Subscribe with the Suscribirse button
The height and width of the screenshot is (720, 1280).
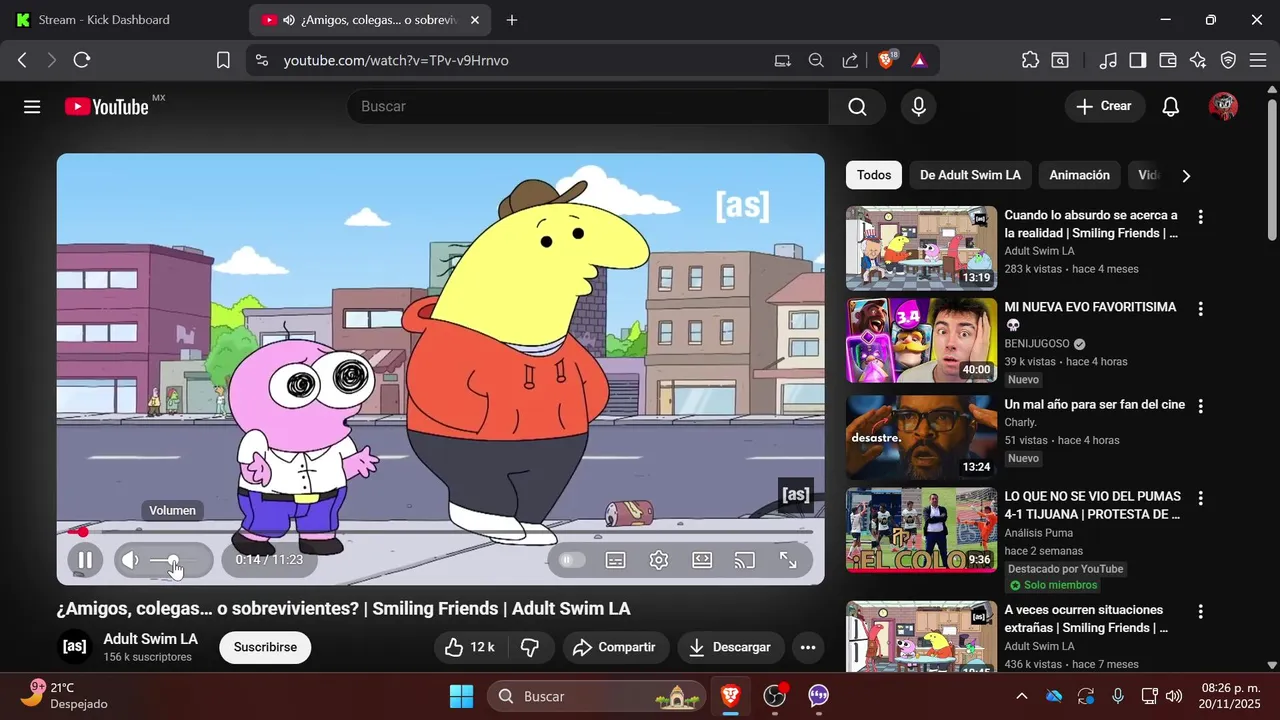click(x=265, y=647)
